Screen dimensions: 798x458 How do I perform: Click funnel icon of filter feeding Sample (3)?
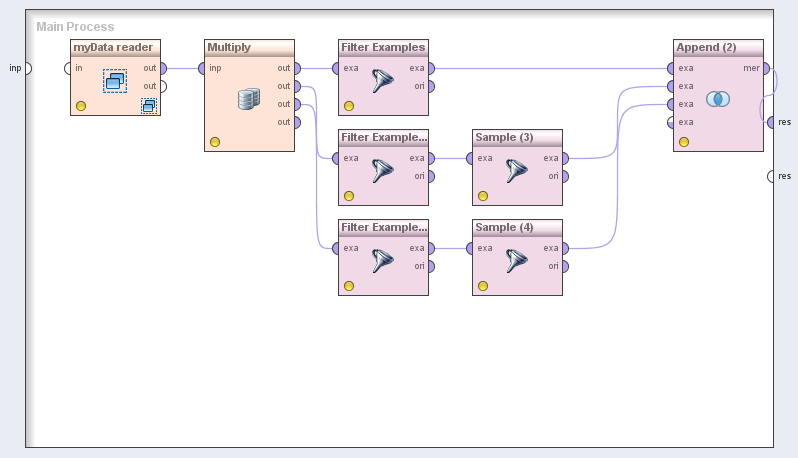pyautogui.click(x=383, y=171)
